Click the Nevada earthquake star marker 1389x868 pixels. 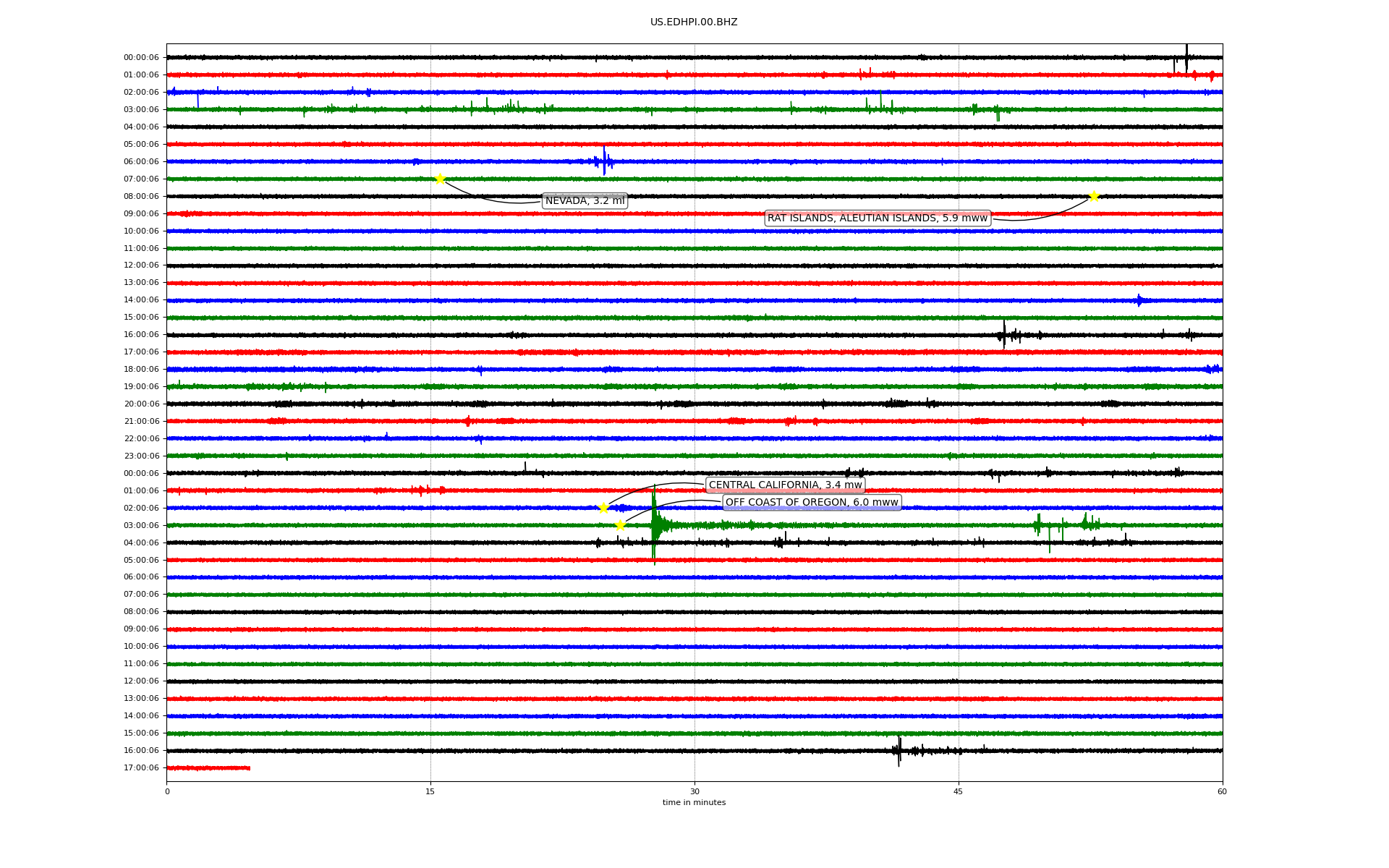click(x=440, y=179)
